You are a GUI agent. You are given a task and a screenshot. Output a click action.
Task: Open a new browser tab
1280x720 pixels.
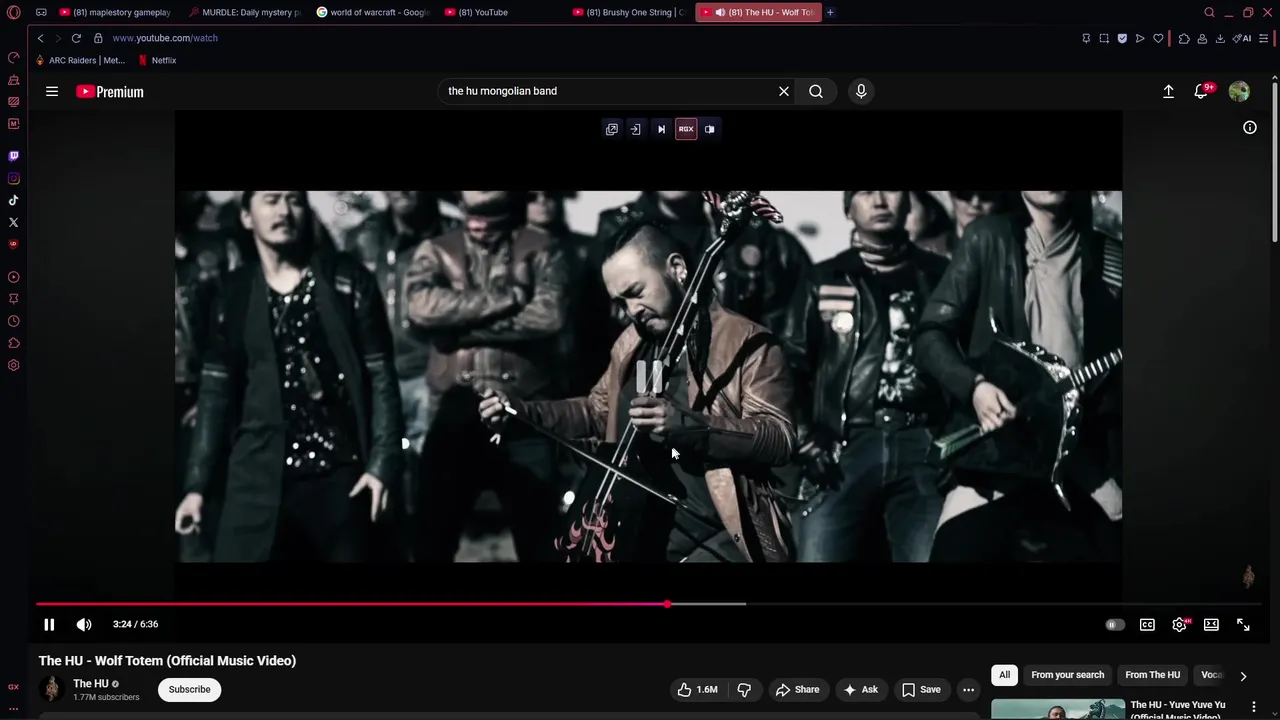(x=830, y=12)
